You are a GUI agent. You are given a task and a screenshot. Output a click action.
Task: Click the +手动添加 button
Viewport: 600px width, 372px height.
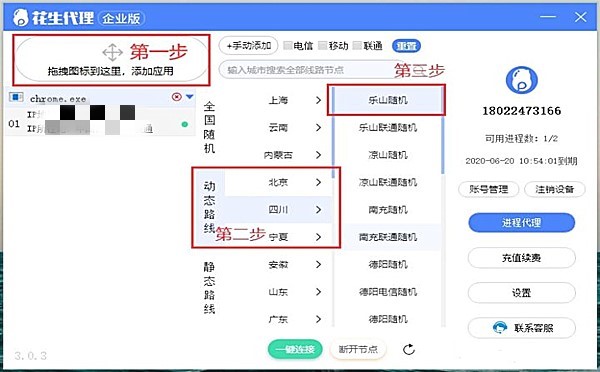[249, 46]
